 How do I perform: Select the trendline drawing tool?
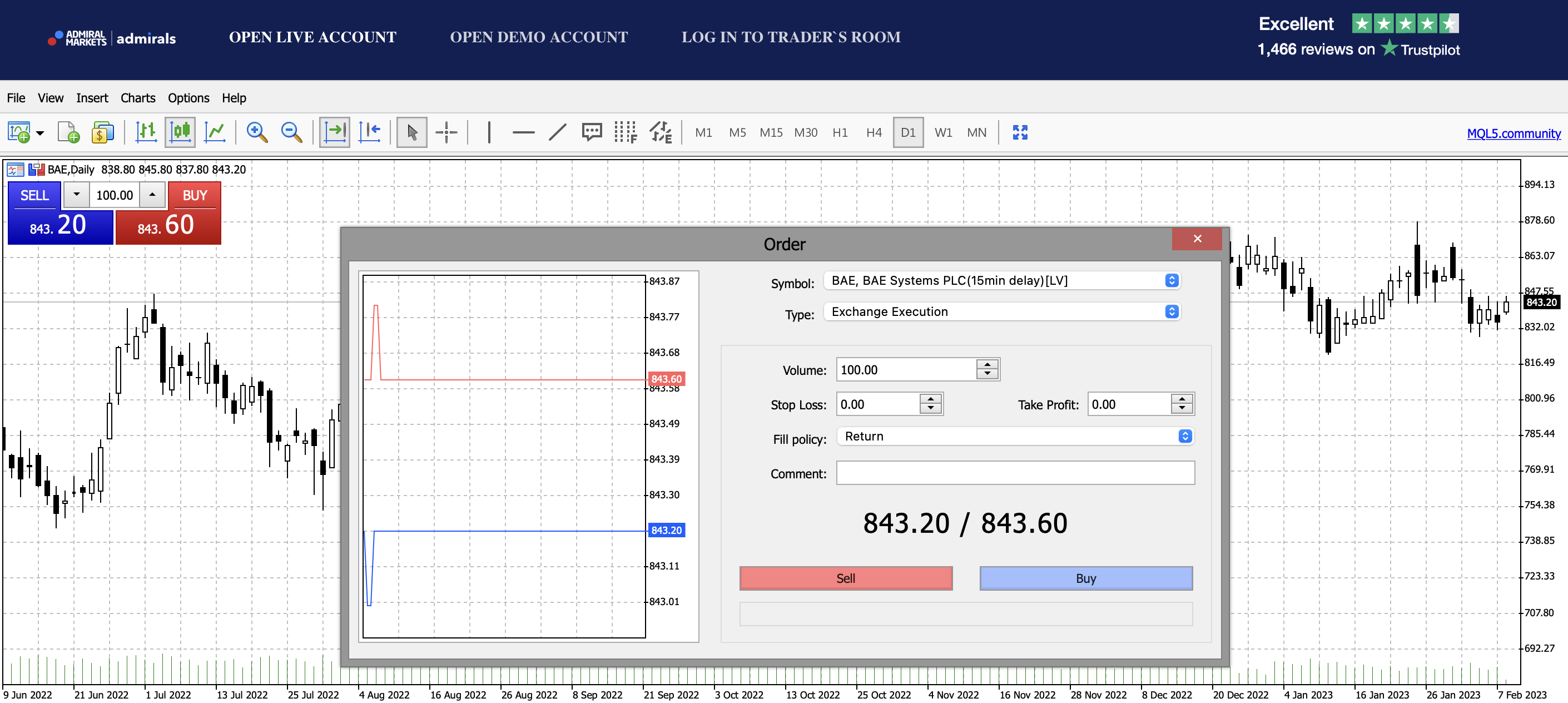click(557, 132)
